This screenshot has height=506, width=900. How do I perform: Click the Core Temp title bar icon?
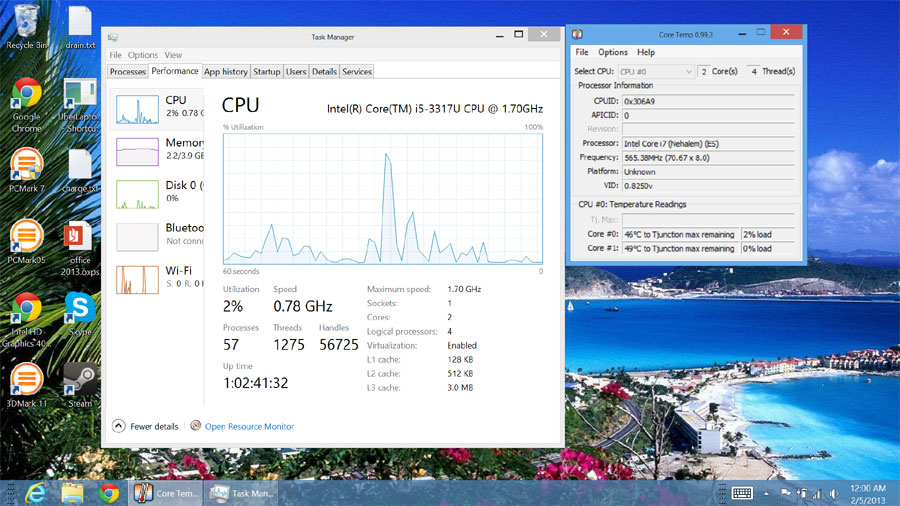pos(577,34)
